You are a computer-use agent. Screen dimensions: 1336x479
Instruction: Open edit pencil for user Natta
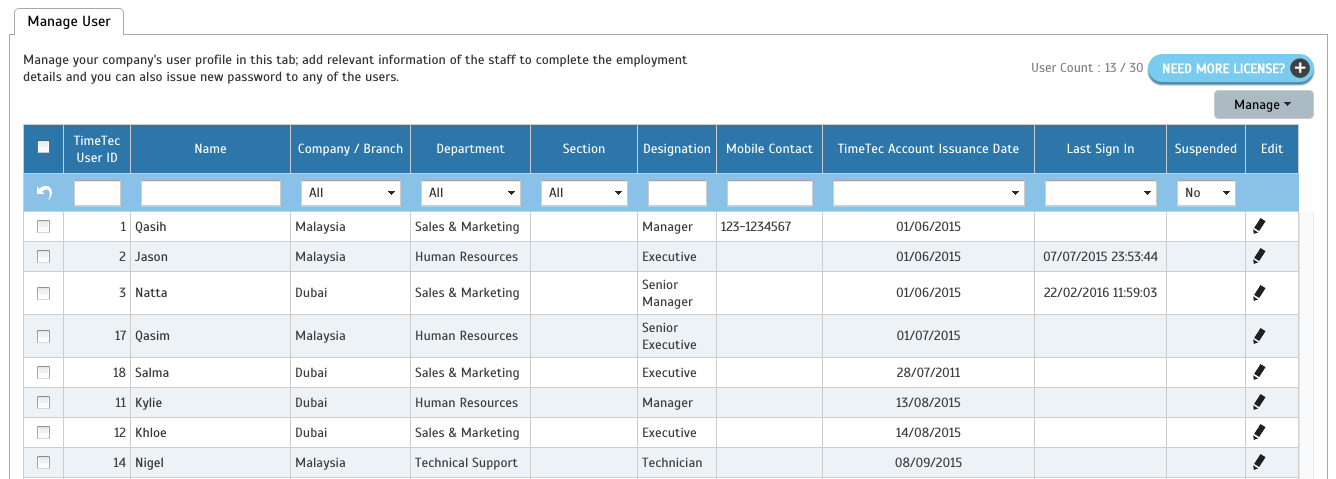click(x=1259, y=293)
